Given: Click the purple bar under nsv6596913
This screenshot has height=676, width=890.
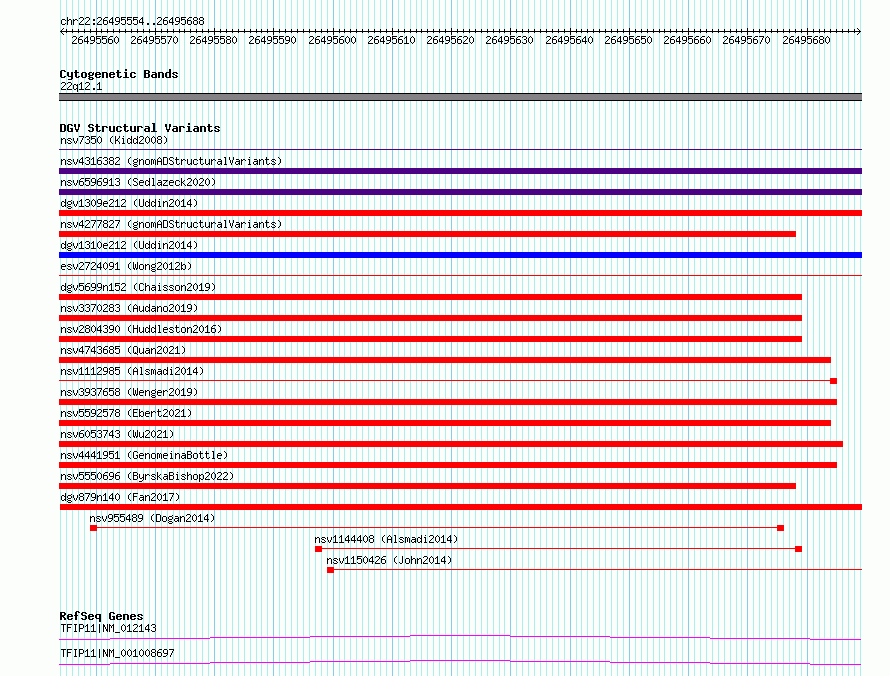Looking at the screenshot, I should point(460,192).
